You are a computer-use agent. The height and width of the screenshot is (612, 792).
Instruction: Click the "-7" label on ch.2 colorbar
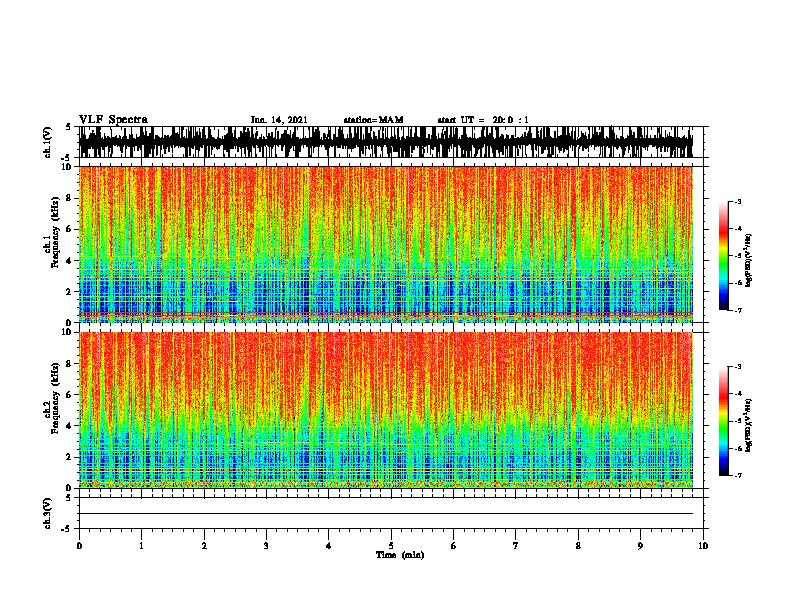(738, 476)
